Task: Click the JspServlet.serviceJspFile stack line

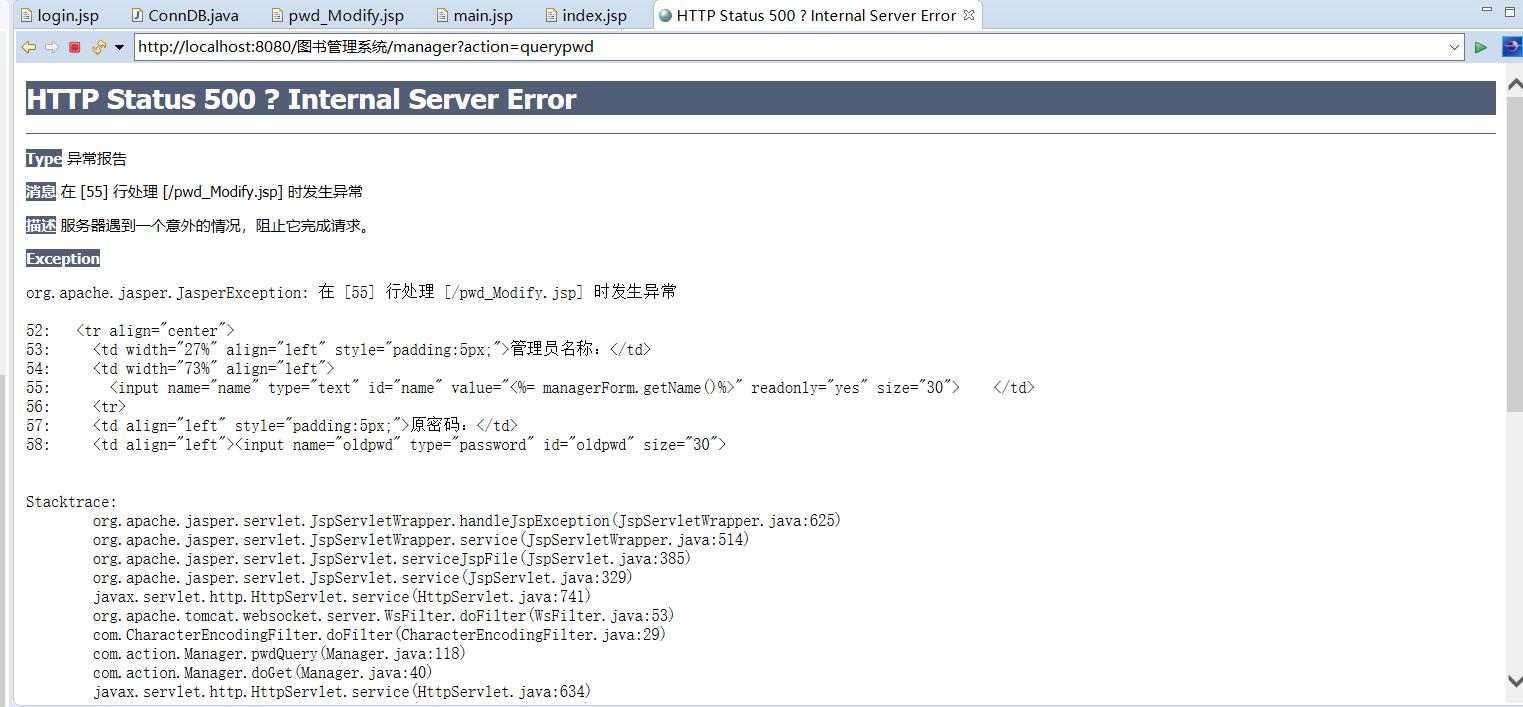Action: (392, 559)
